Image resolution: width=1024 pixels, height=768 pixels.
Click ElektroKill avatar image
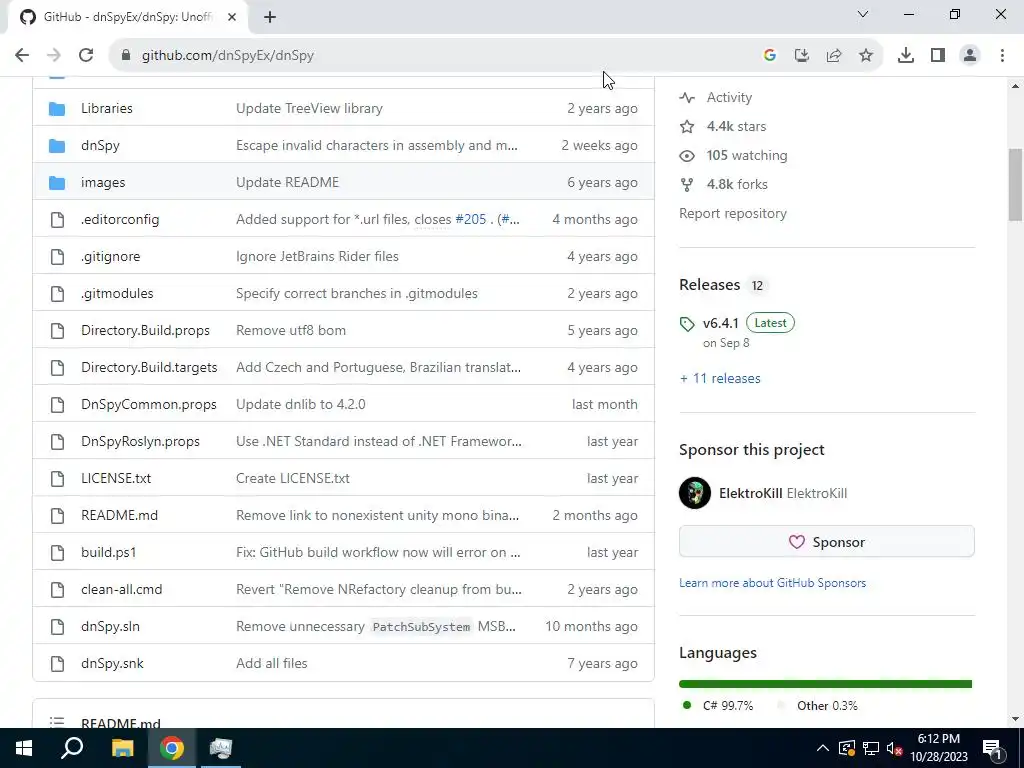tap(695, 493)
